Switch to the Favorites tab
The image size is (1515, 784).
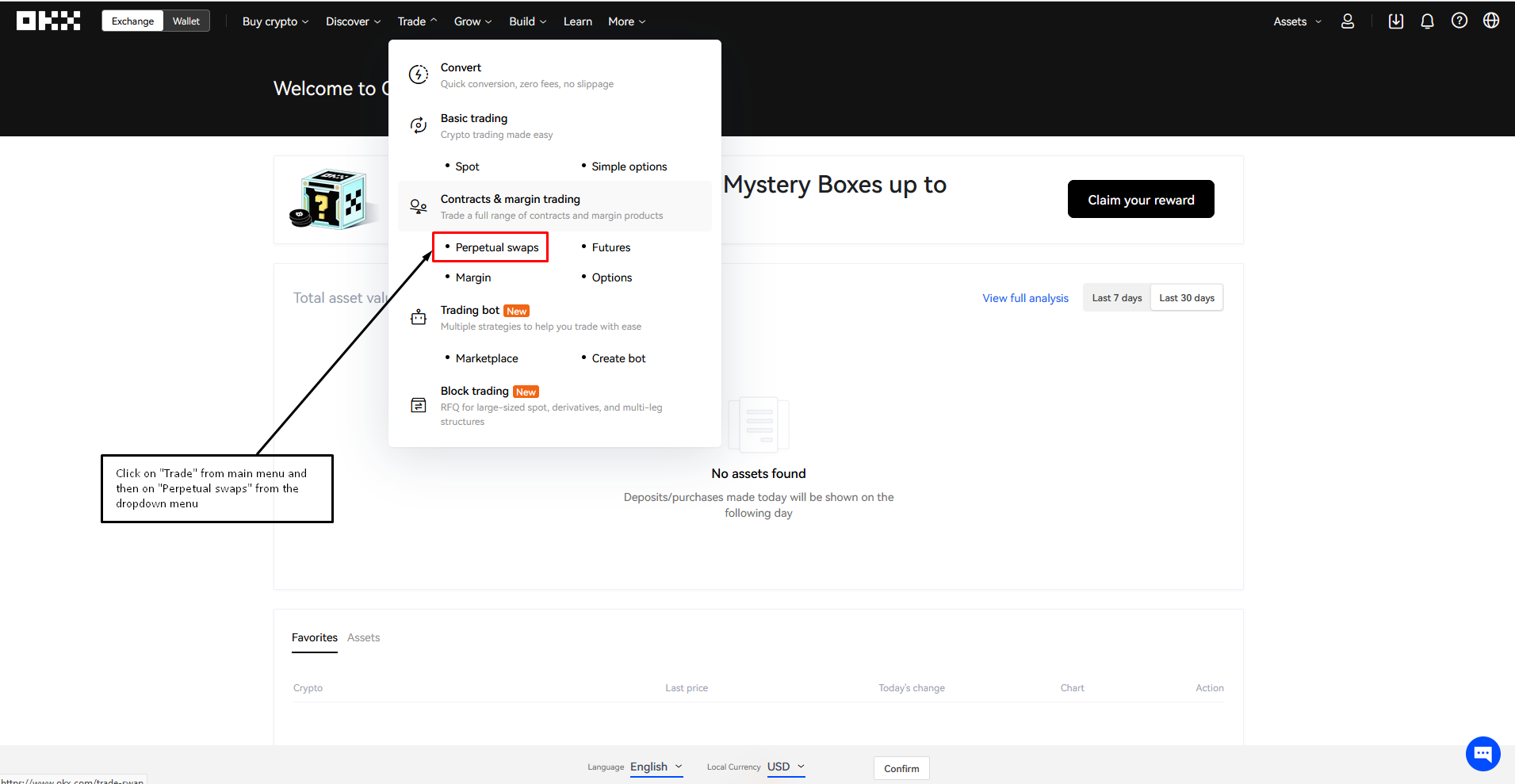click(315, 637)
